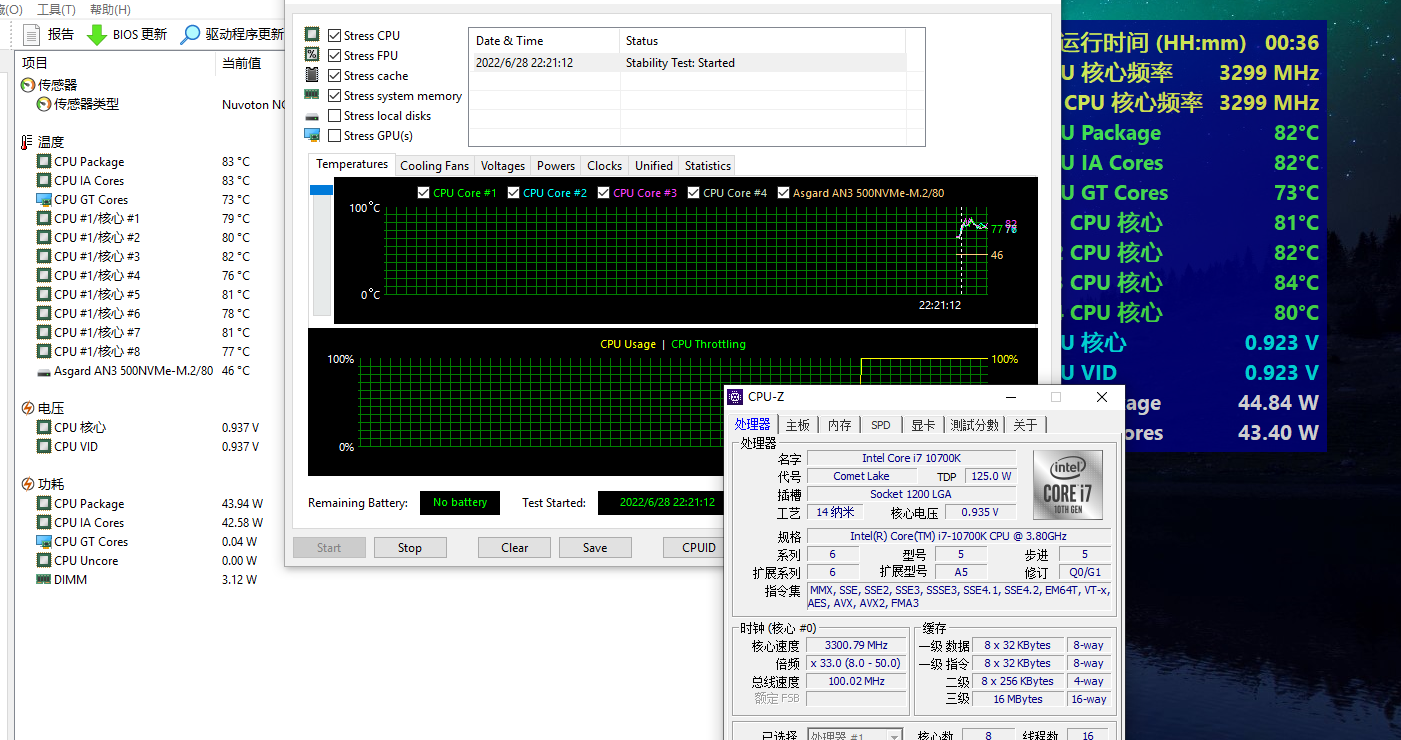Enable the Stress local disks checkbox
The height and width of the screenshot is (740, 1401).
pyautogui.click(x=335, y=115)
